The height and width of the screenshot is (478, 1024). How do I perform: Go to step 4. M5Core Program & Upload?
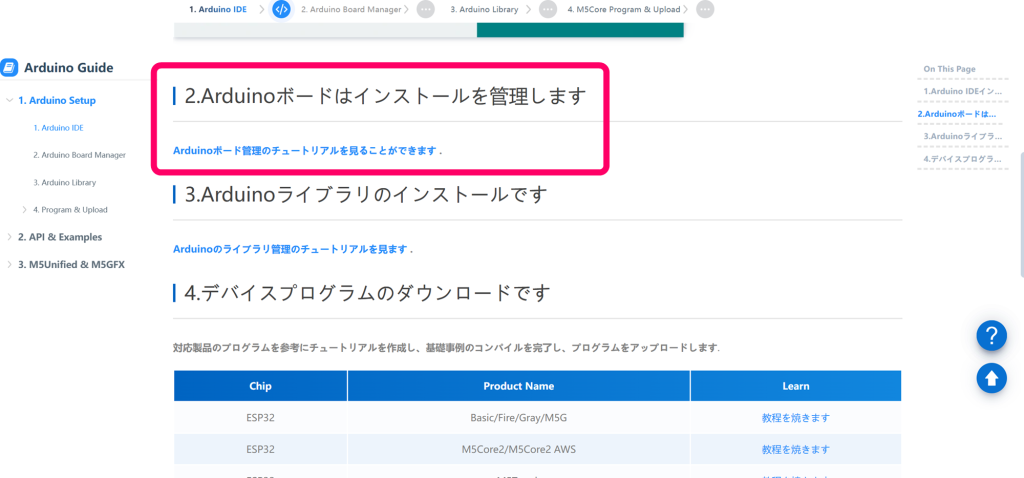coord(624,9)
